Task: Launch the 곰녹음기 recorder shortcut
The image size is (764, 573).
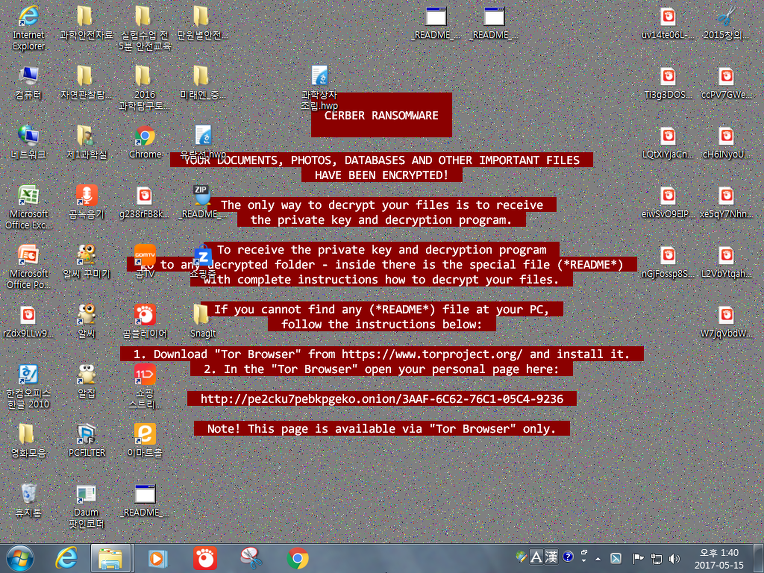Action: click(x=86, y=202)
